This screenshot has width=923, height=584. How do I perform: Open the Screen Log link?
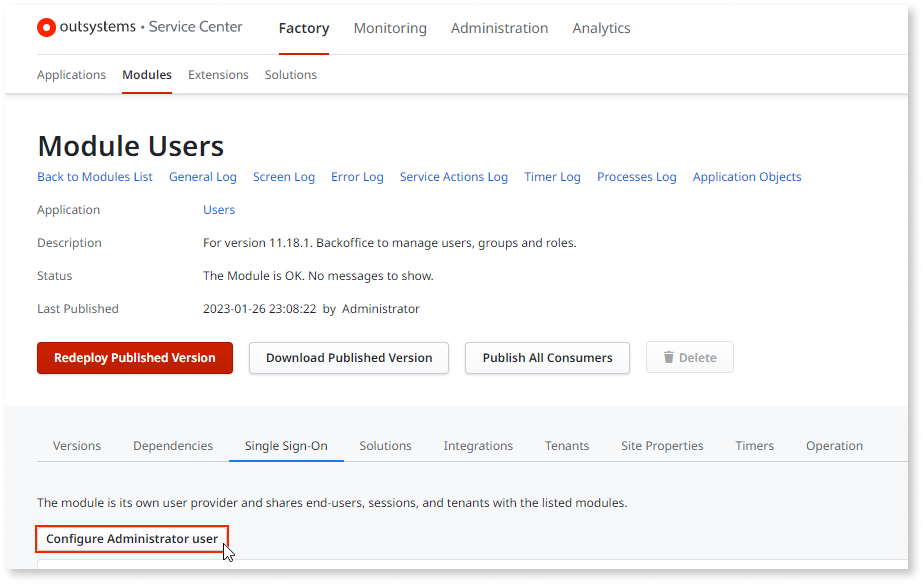[x=284, y=177]
